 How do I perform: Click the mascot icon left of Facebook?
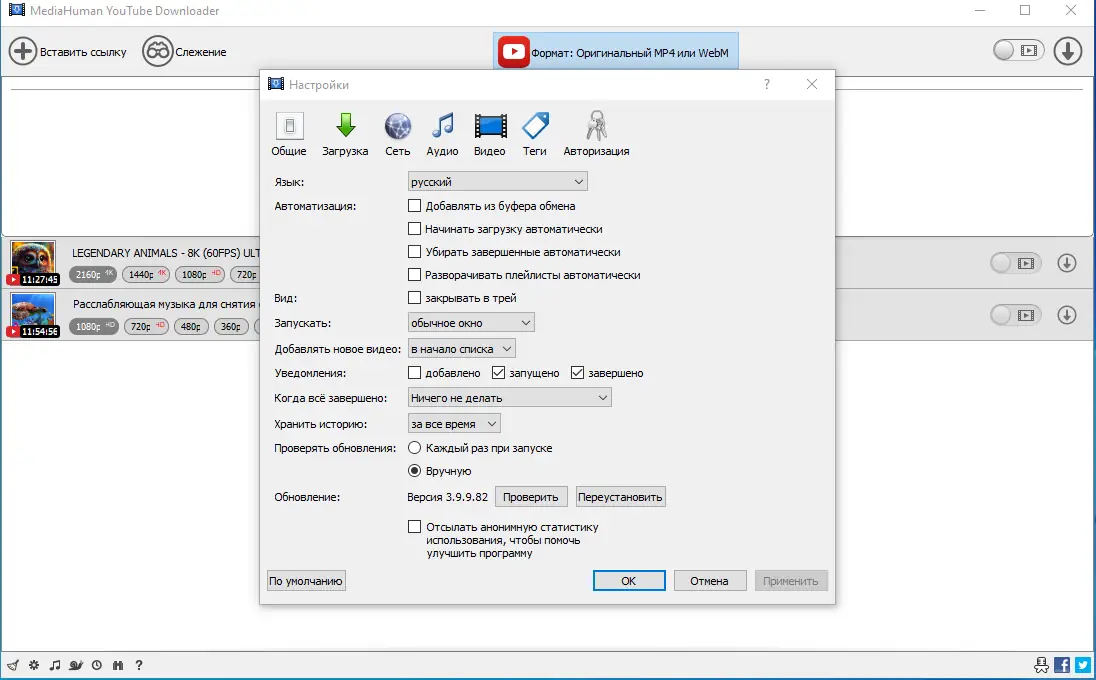click(1040, 665)
